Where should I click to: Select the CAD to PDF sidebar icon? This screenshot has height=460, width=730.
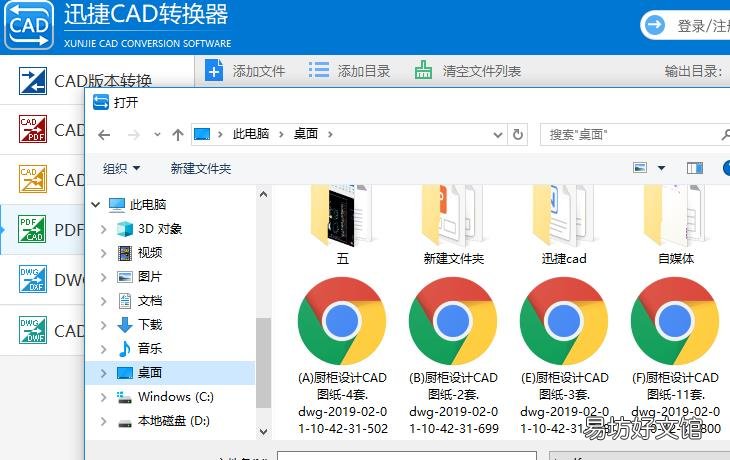[33, 129]
